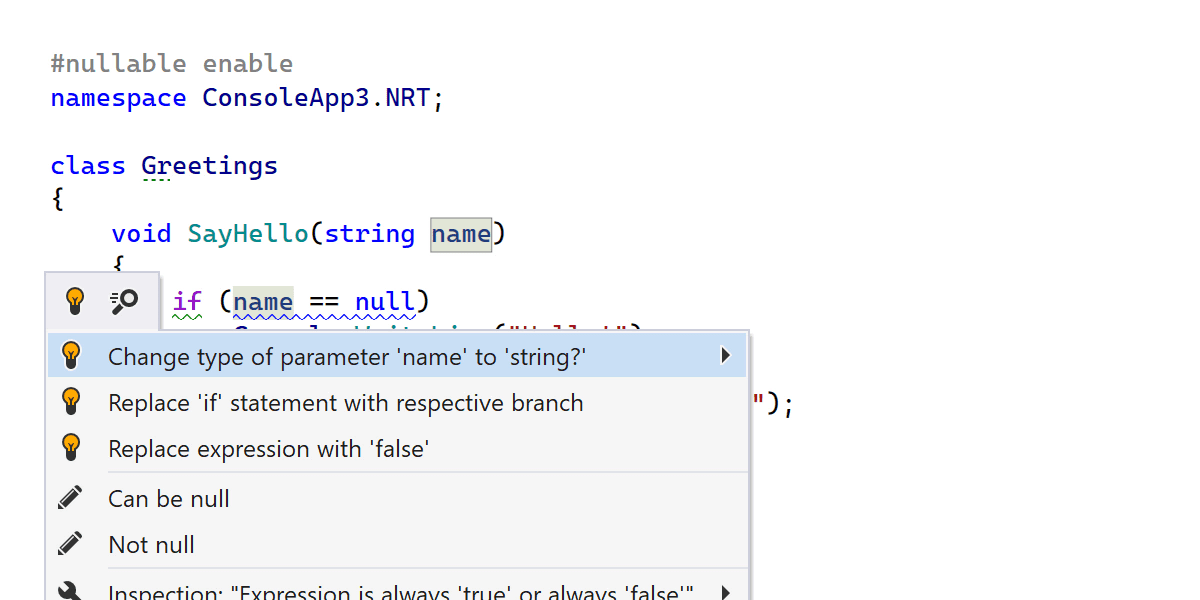Viewport: 1200px width, 600px height.
Task: Click 'name' inside the if condition
Action: pyautogui.click(x=263, y=301)
